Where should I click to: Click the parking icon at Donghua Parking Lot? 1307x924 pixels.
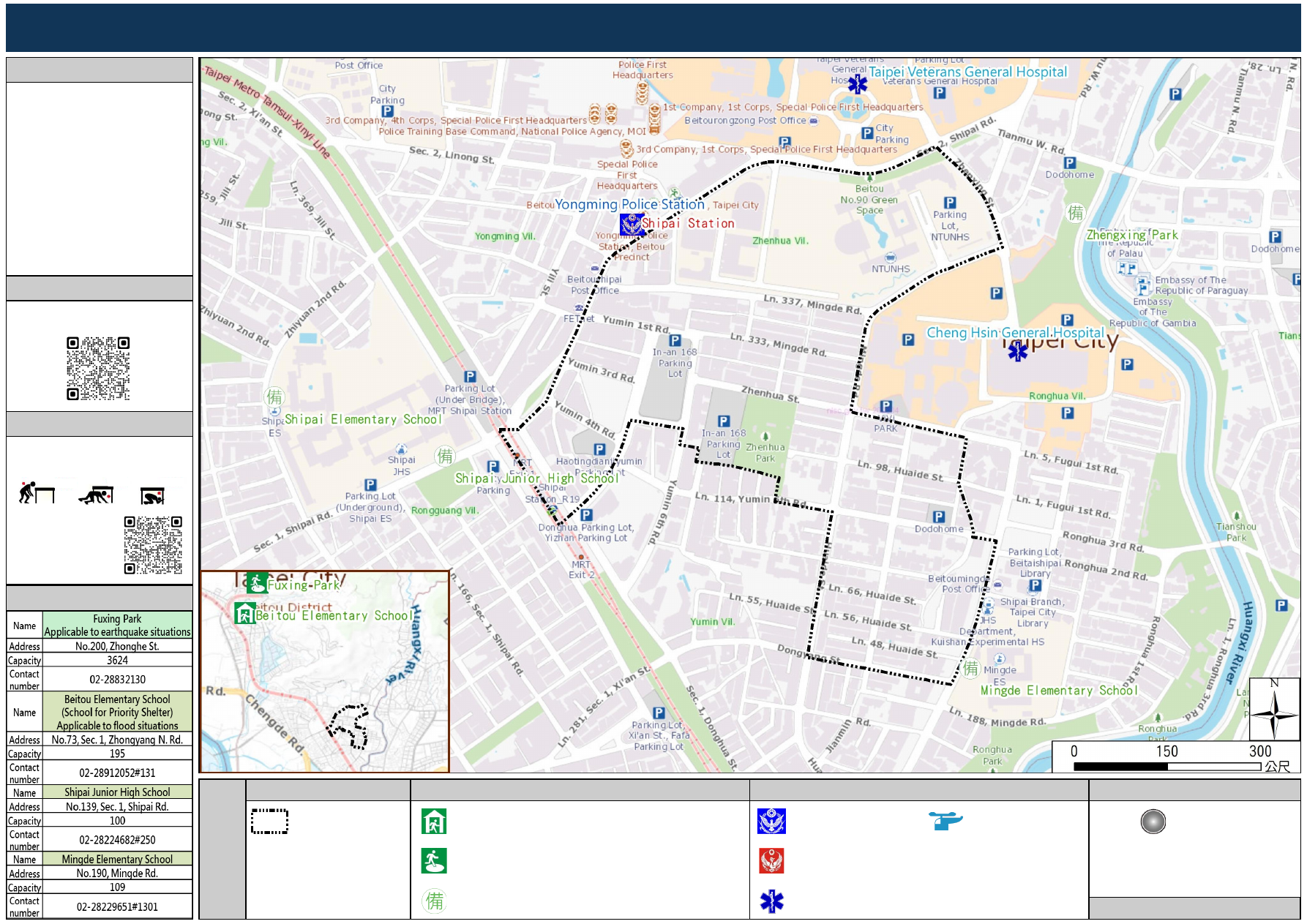point(586,515)
